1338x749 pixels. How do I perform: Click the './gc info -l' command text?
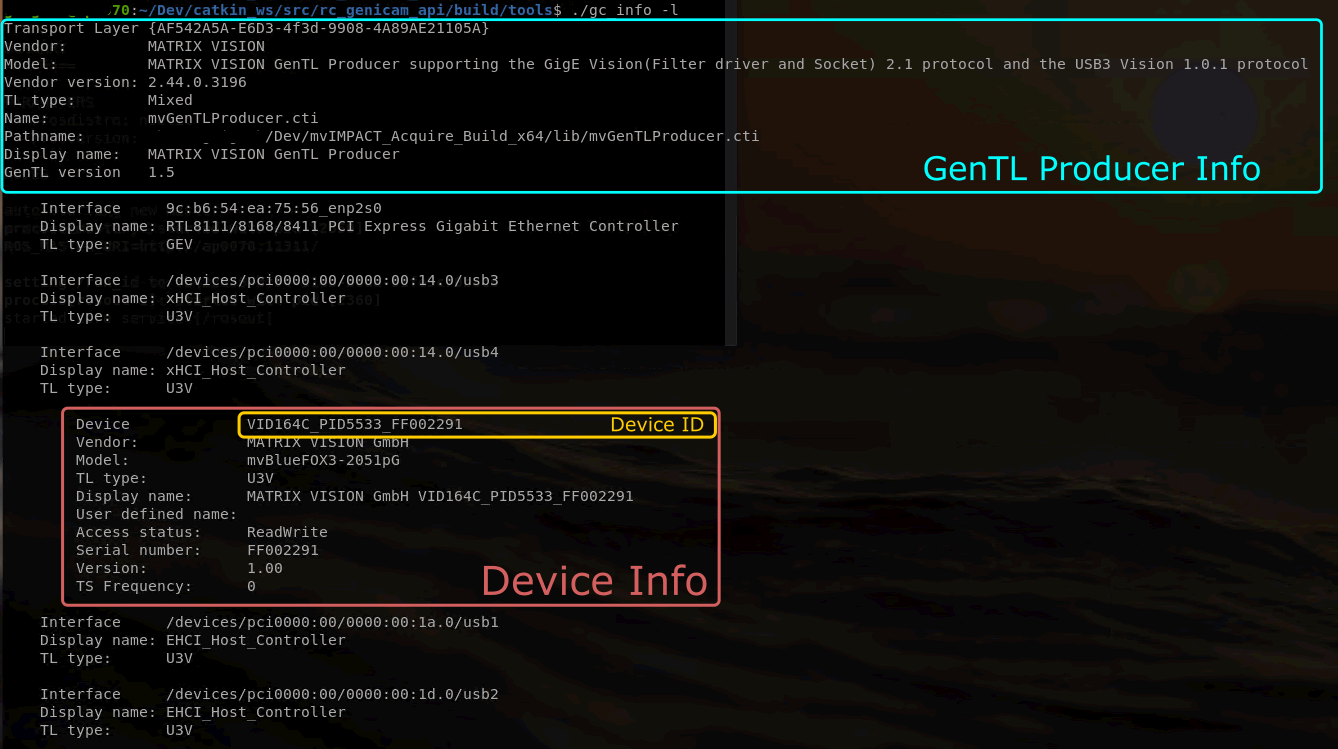tap(625, 10)
